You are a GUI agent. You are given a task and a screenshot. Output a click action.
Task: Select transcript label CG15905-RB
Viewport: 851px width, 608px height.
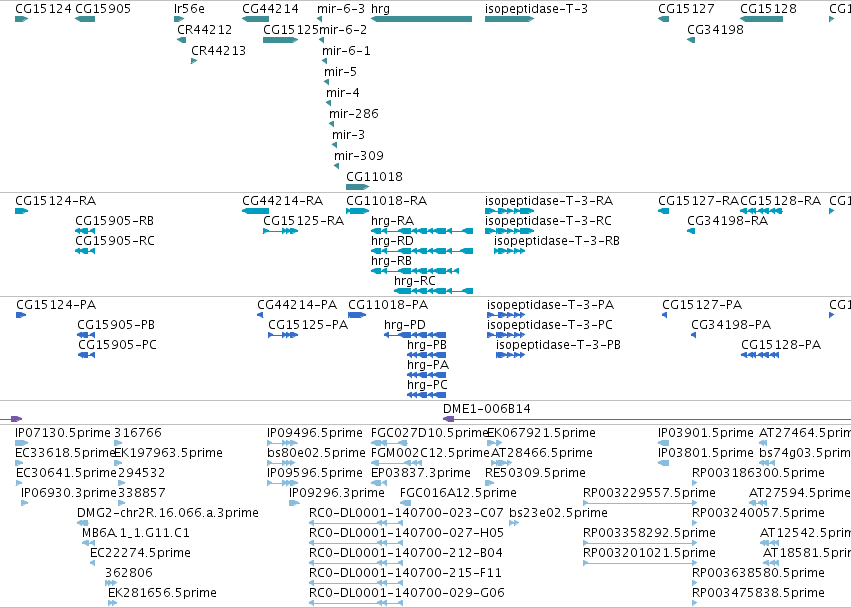point(115,221)
